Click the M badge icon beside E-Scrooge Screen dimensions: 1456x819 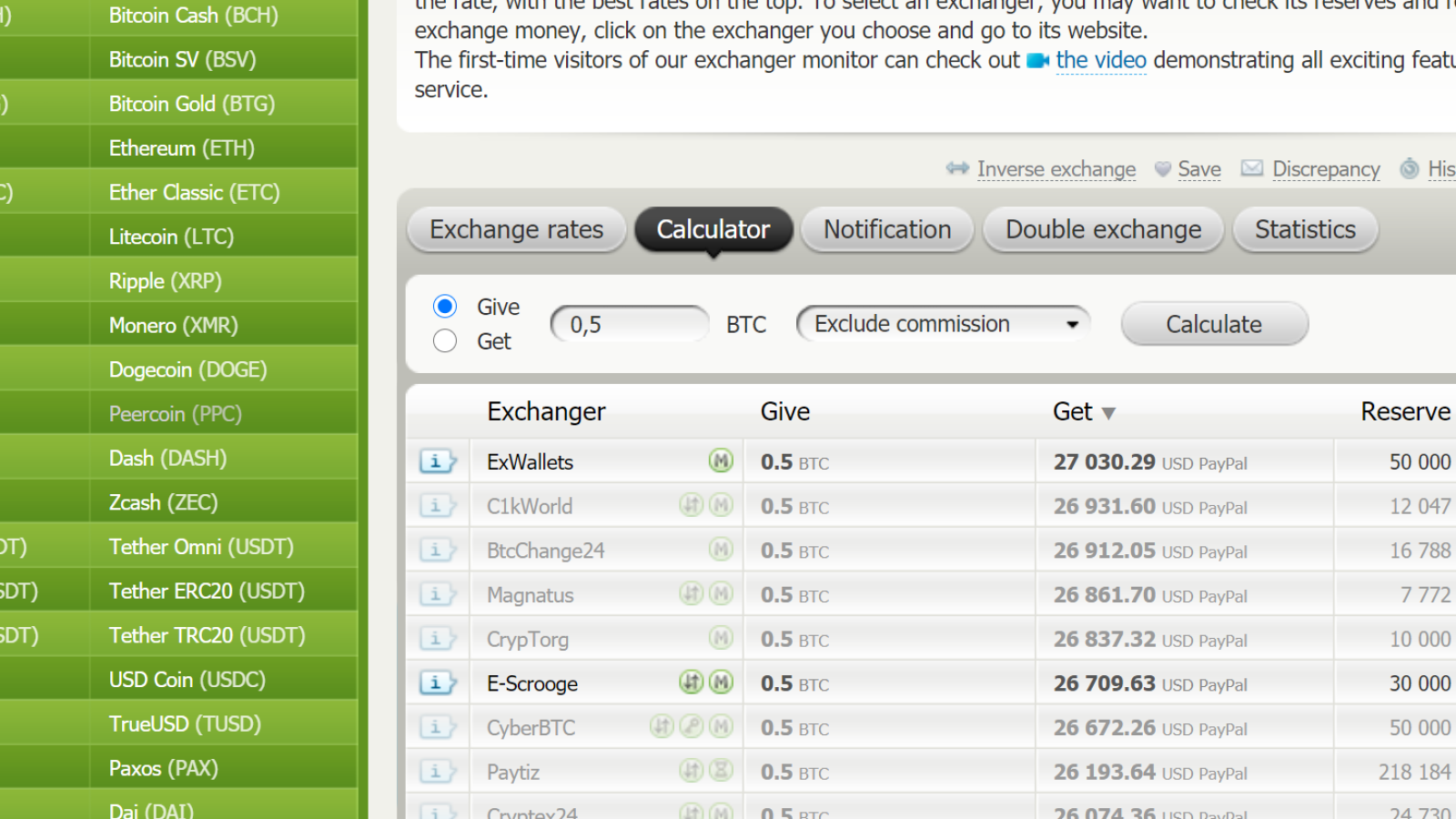tap(721, 682)
